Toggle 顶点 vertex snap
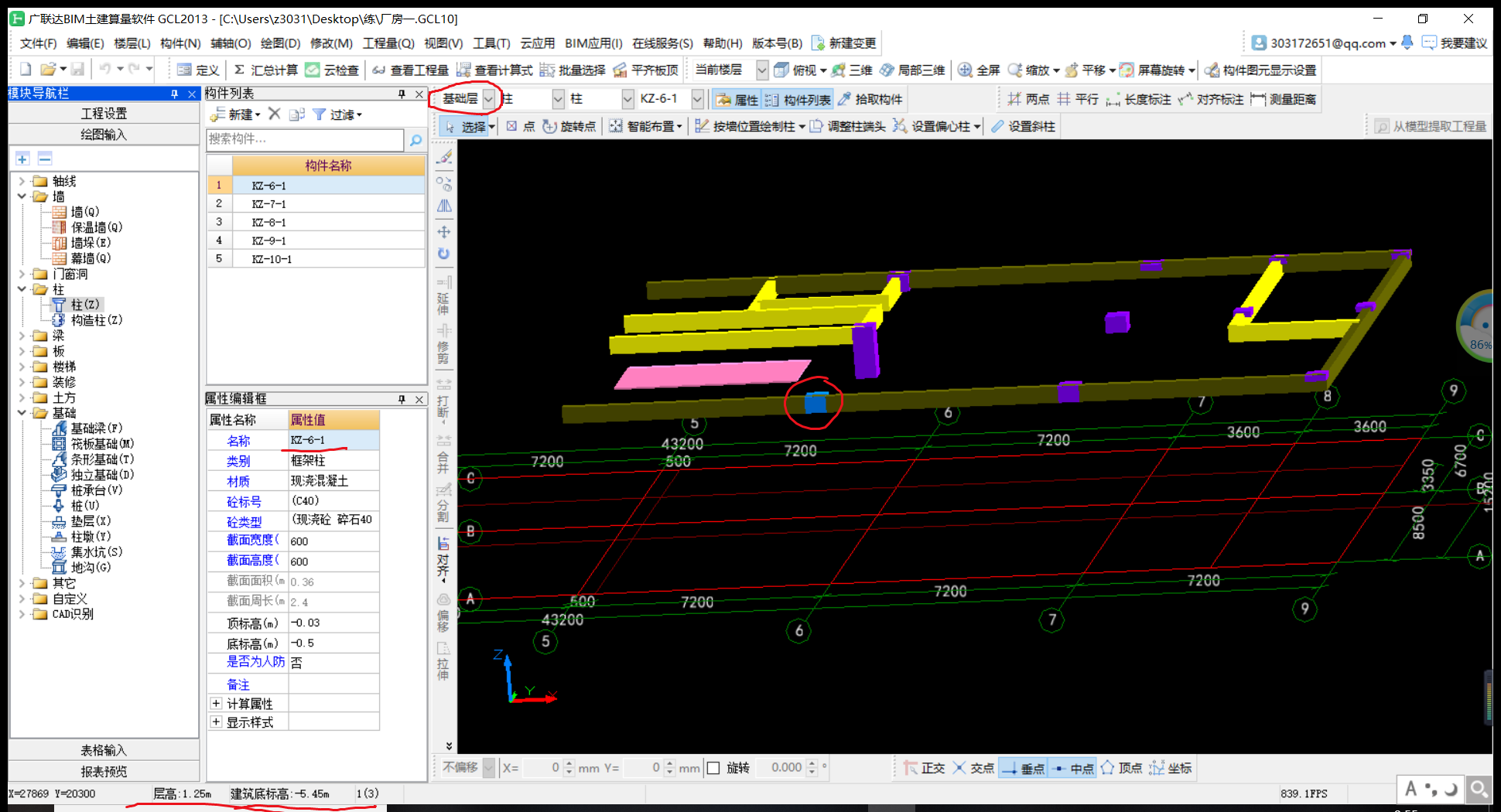This screenshot has width=1501, height=812. pyautogui.click(x=1121, y=768)
